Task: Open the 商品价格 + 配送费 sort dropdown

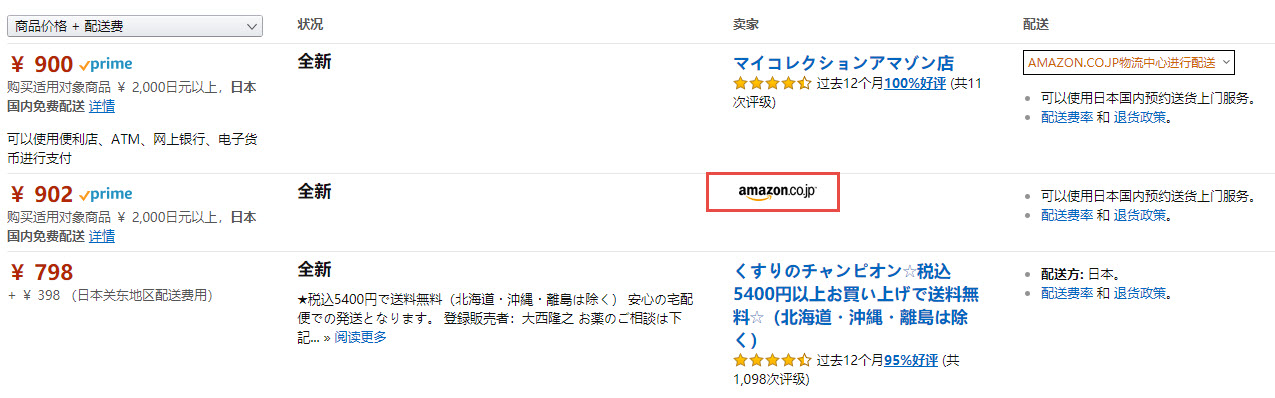Action: tap(135, 27)
